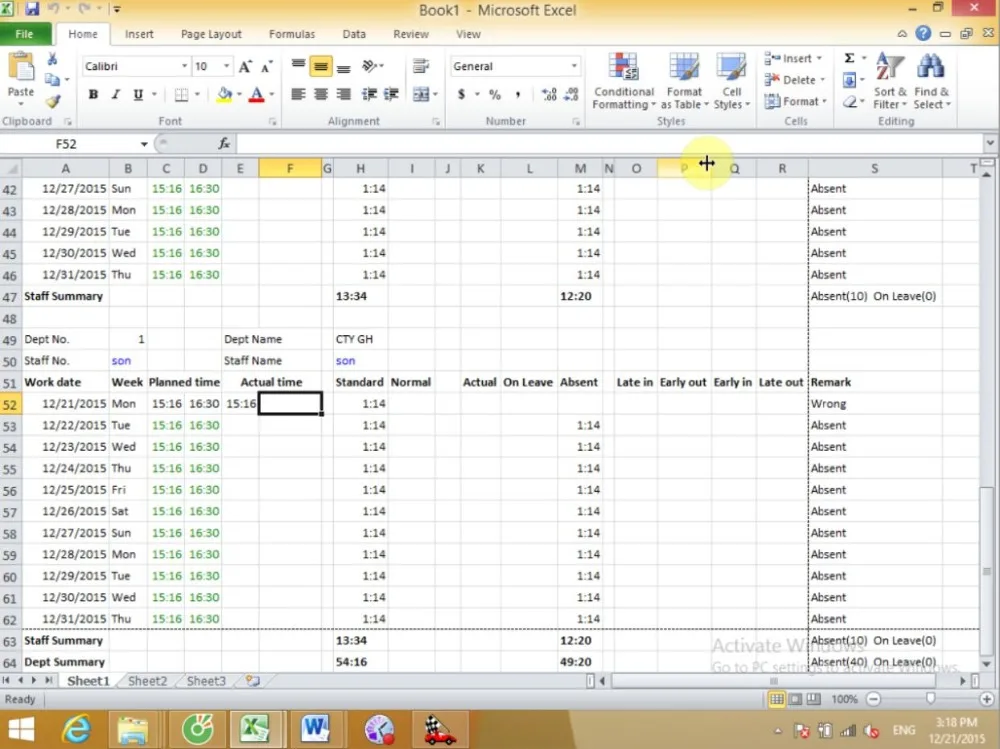Click Decrease Decimal button
This screenshot has width=1000, height=749.
coord(571,94)
